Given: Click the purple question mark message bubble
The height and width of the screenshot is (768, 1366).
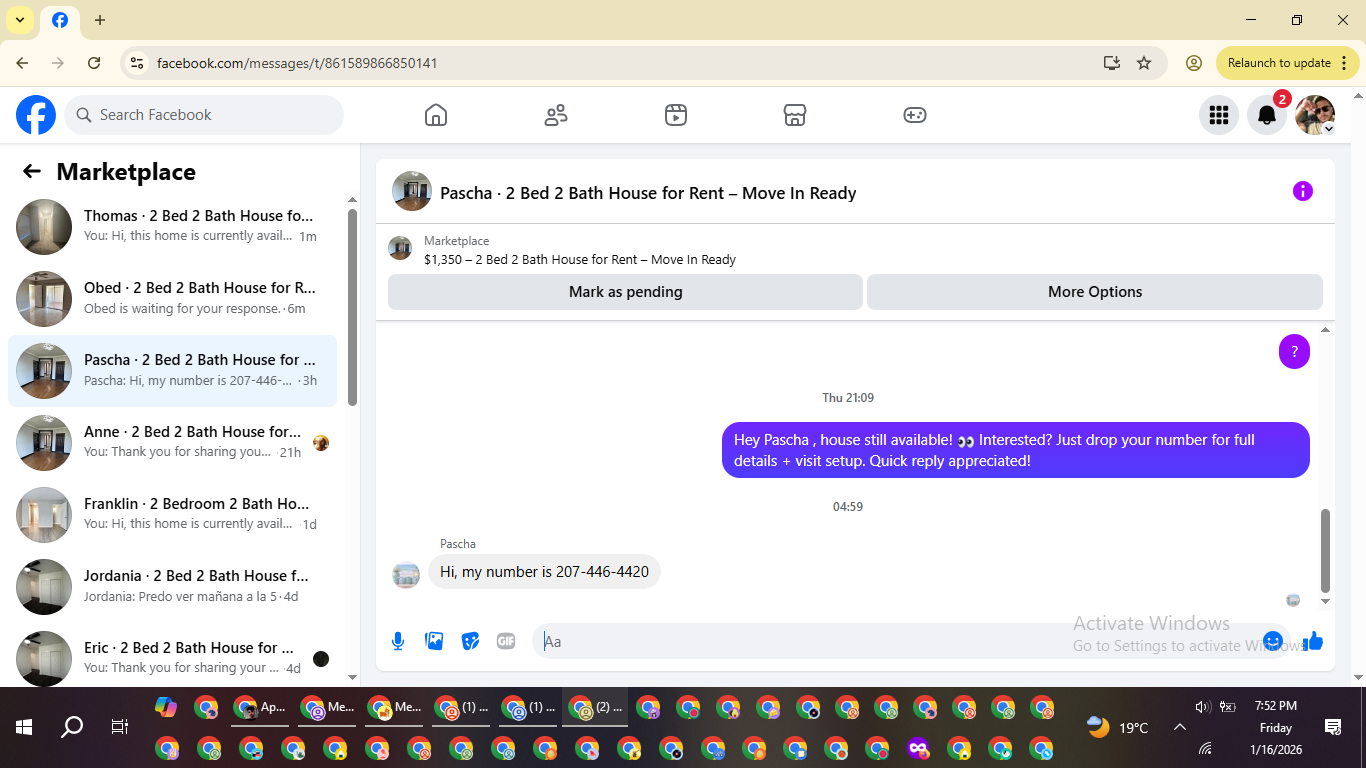Looking at the screenshot, I should tap(1294, 351).
